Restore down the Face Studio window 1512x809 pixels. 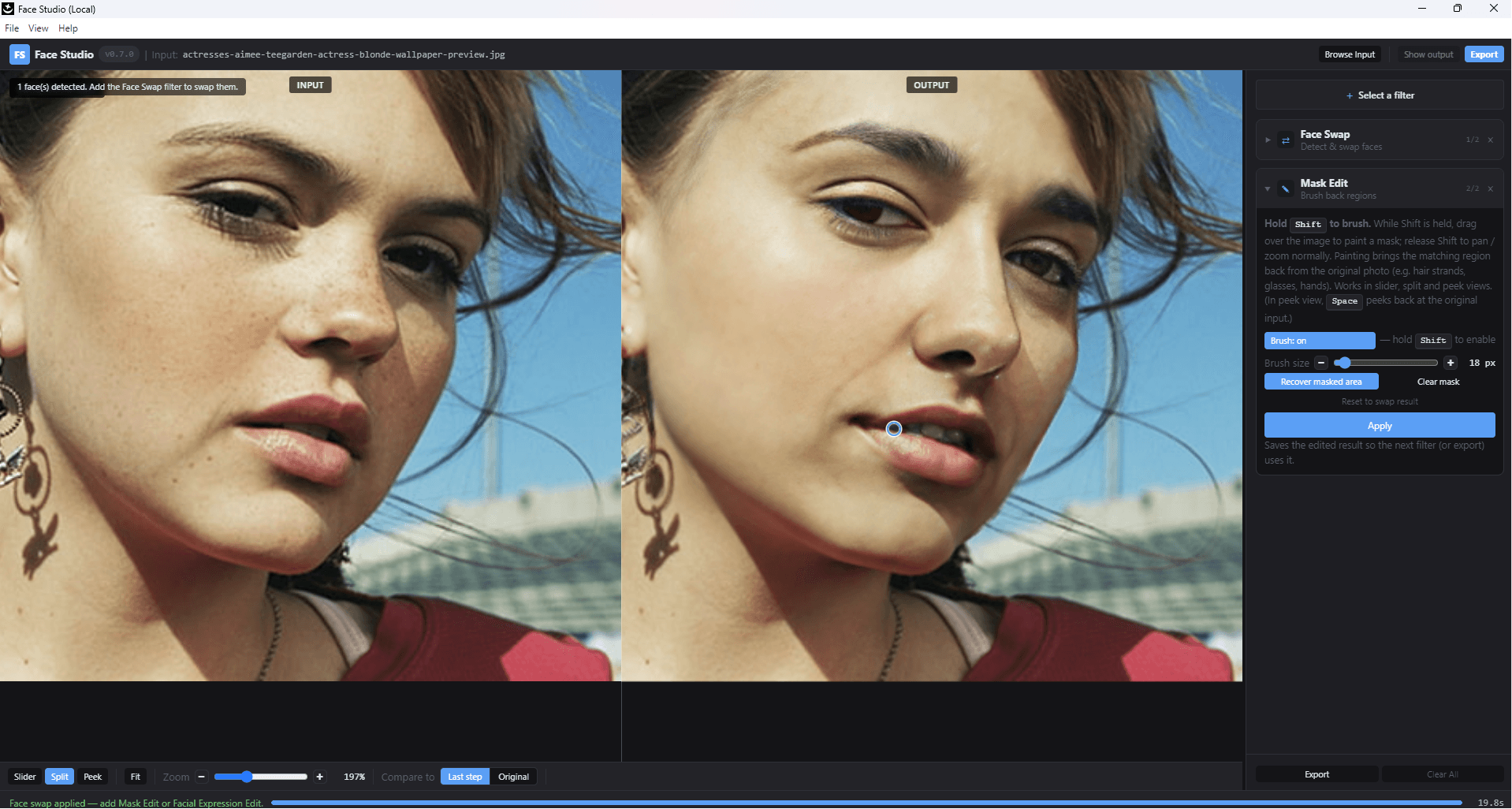1458,9
